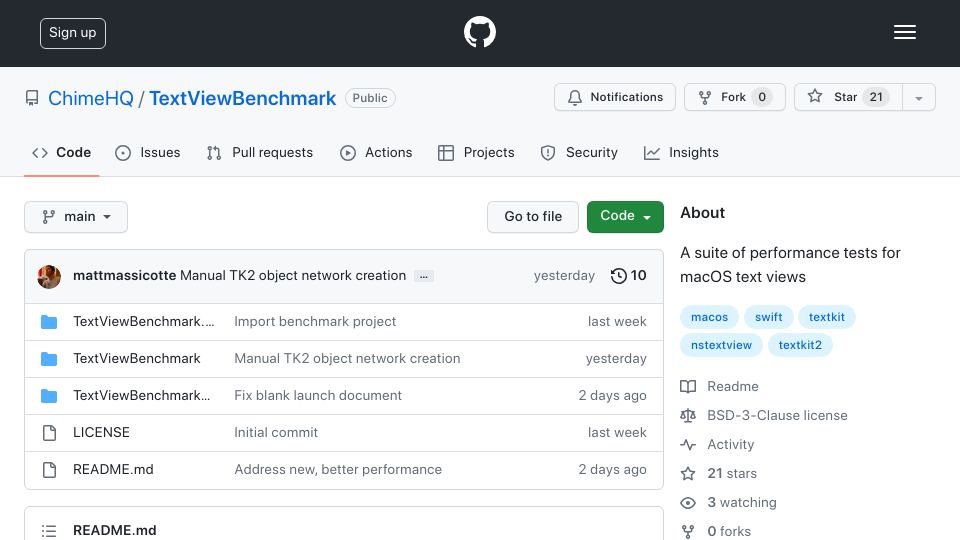Expand the commit message ellipsis button
The height and width of the screenshot is (540, 960).
424,276
